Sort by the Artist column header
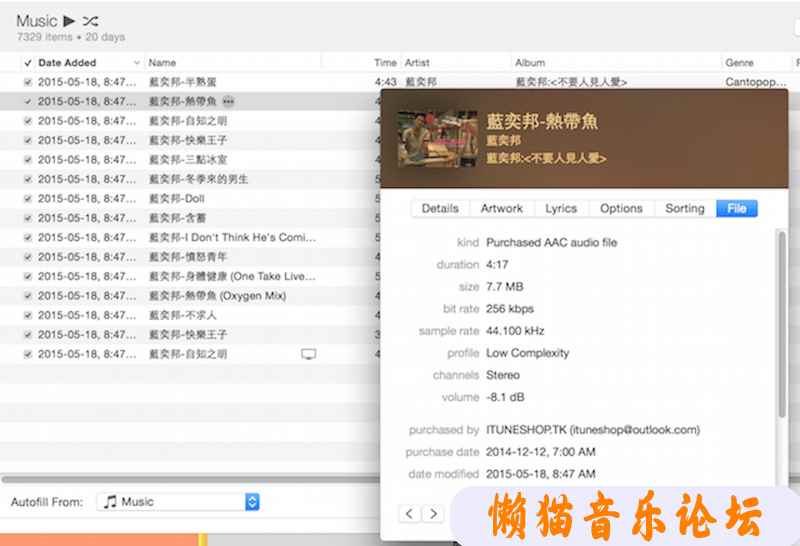The image size is (800, 546). point(417,63)
